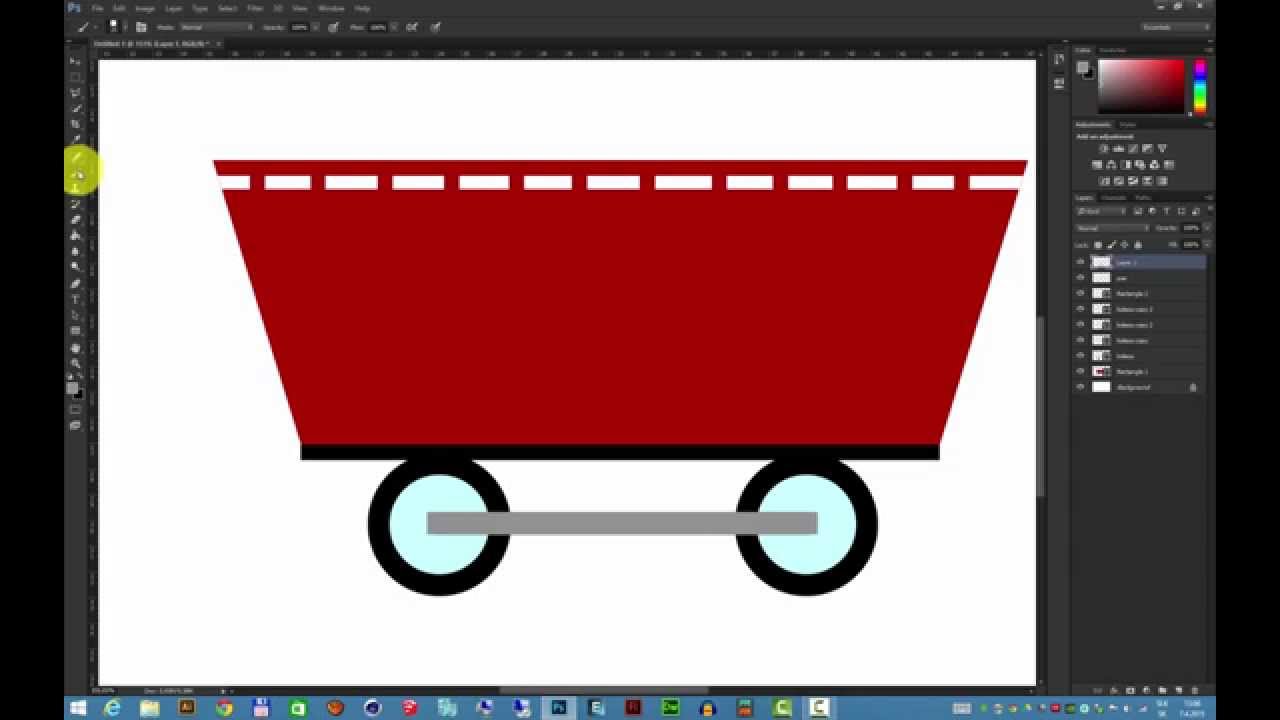Toggle lock transparent pixels
1280x720 pixels.
pyautogui.click(x=1098, y=244)
